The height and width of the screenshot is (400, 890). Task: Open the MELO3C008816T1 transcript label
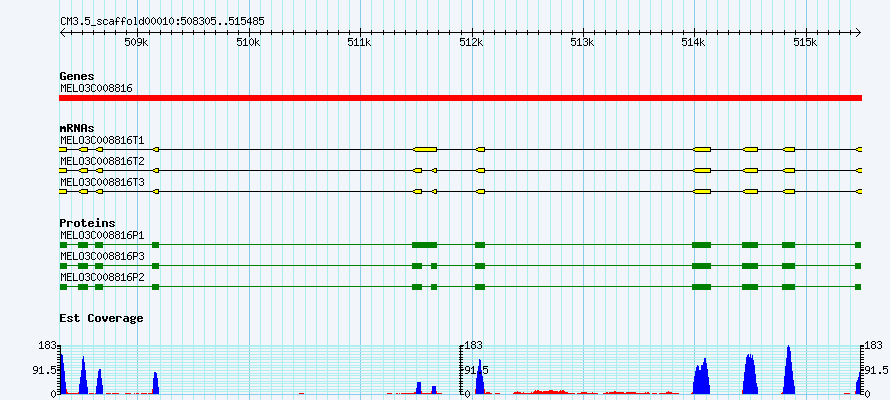pos(102,140)
